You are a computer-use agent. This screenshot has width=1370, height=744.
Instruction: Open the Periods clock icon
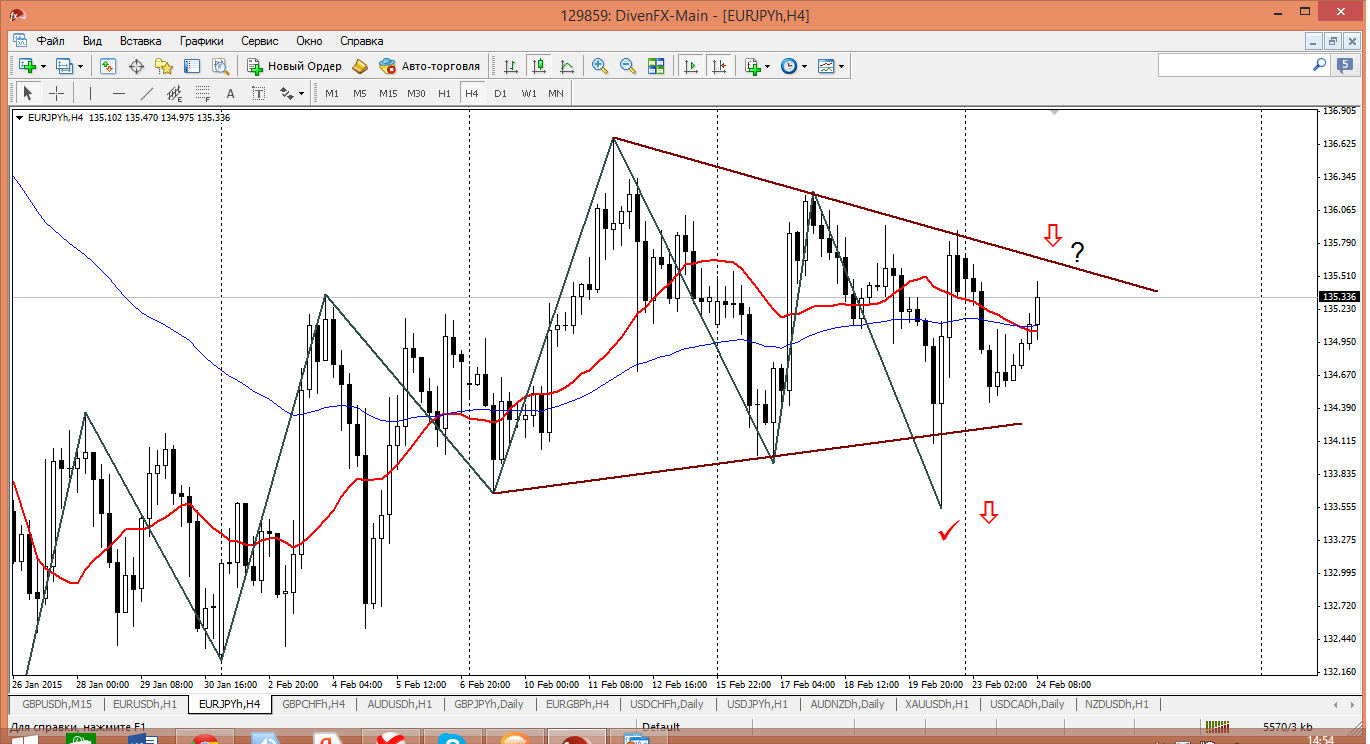(788, 66)
